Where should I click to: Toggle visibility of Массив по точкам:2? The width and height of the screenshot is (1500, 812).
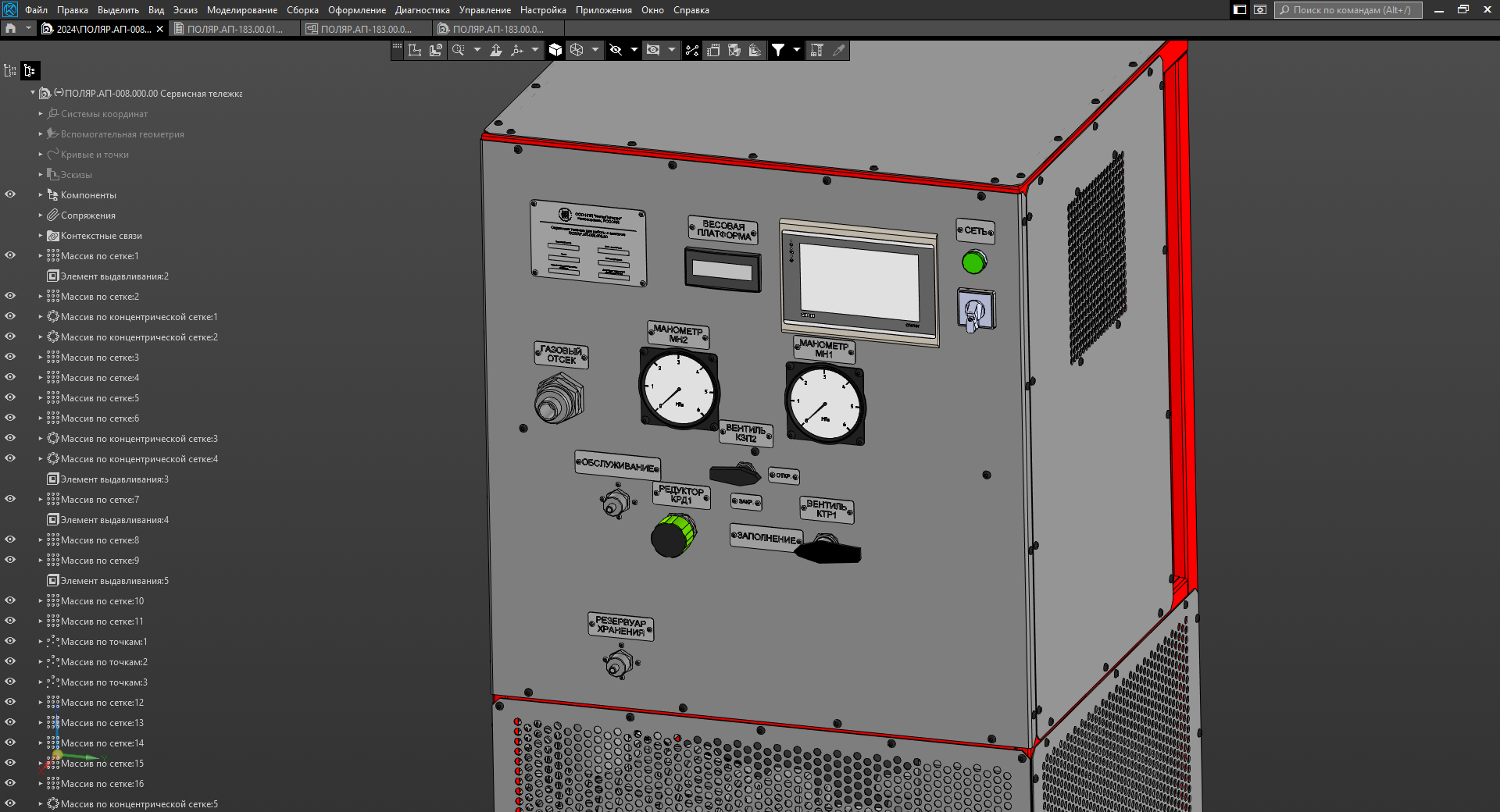click(10, 661)
